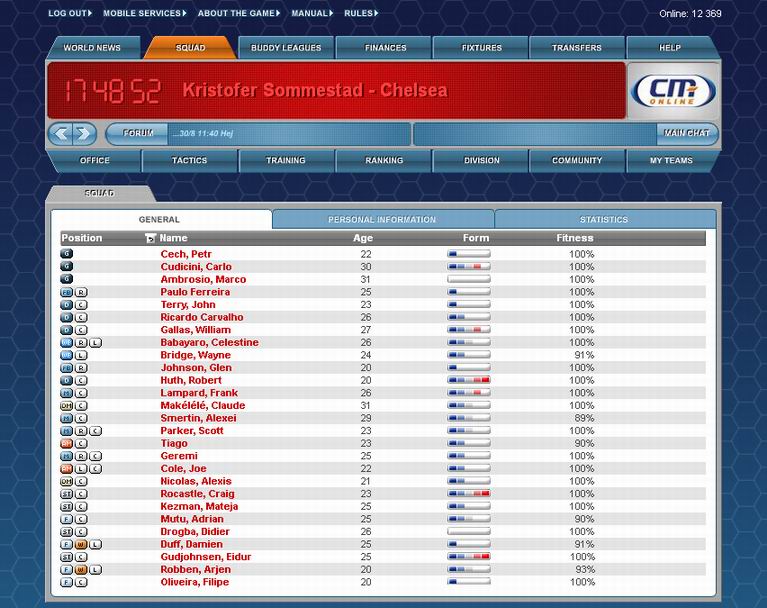Go to the Finances tab

[x=385, y=48]
